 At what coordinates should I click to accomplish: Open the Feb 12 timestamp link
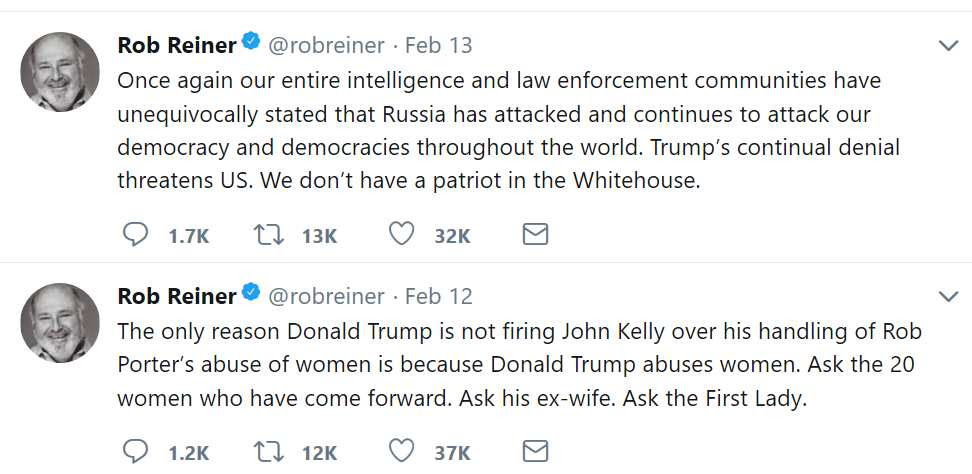(439, 296)
